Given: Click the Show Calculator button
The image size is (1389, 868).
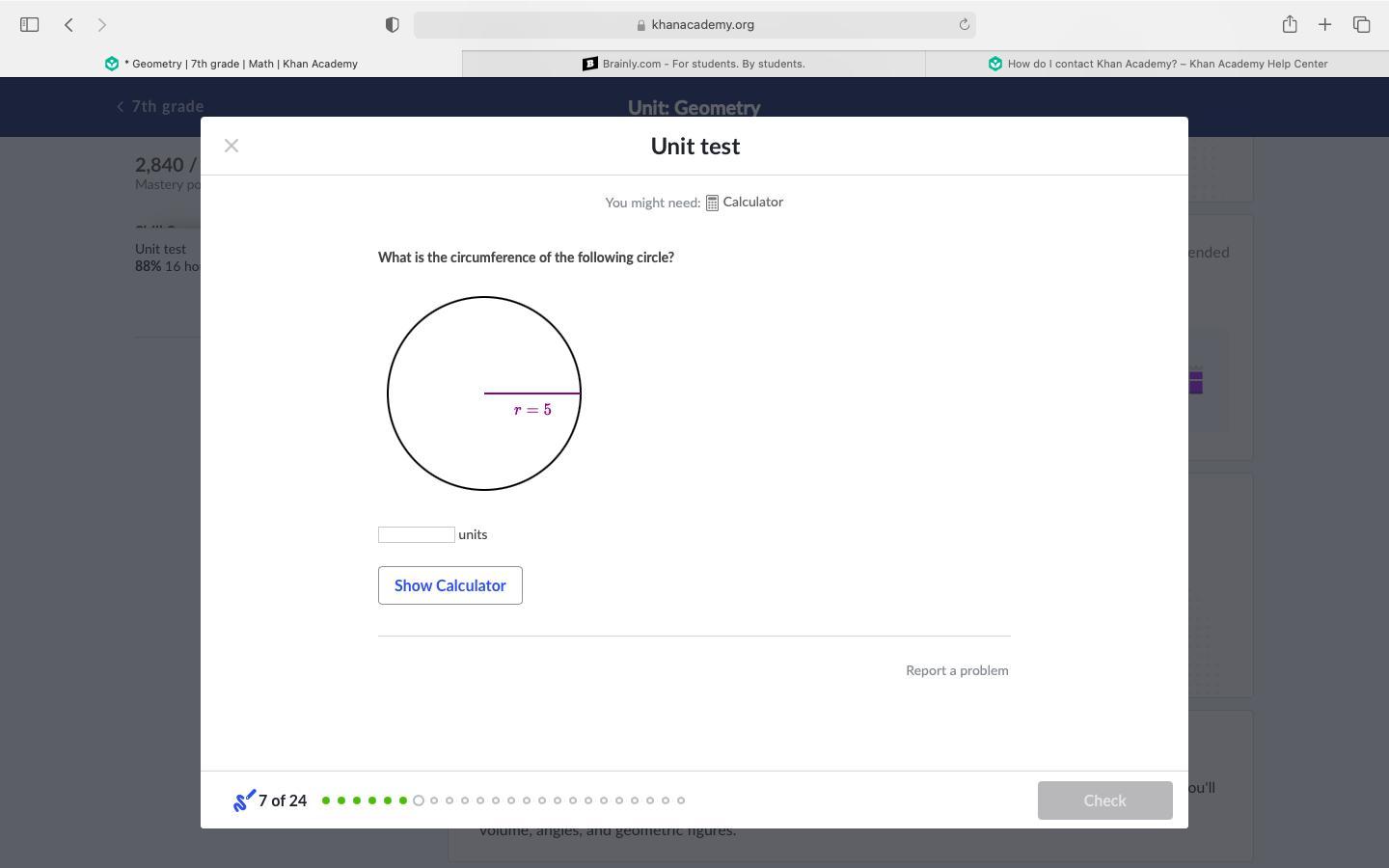Looking at the screenshot, I should (x=450, y=585).
